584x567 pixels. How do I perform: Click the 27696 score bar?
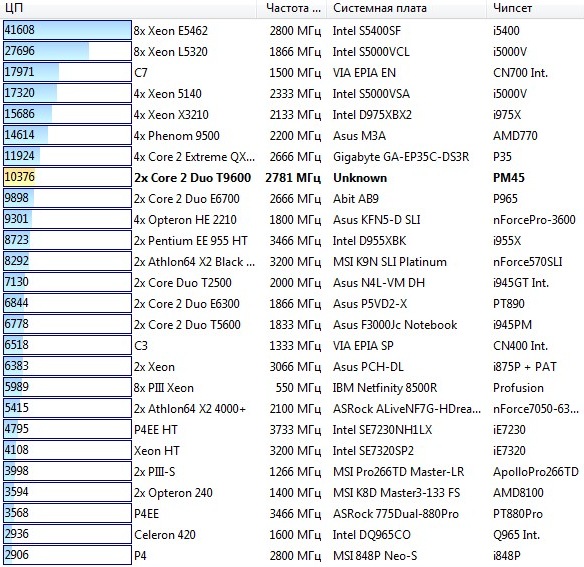click(x=67, y=51)
